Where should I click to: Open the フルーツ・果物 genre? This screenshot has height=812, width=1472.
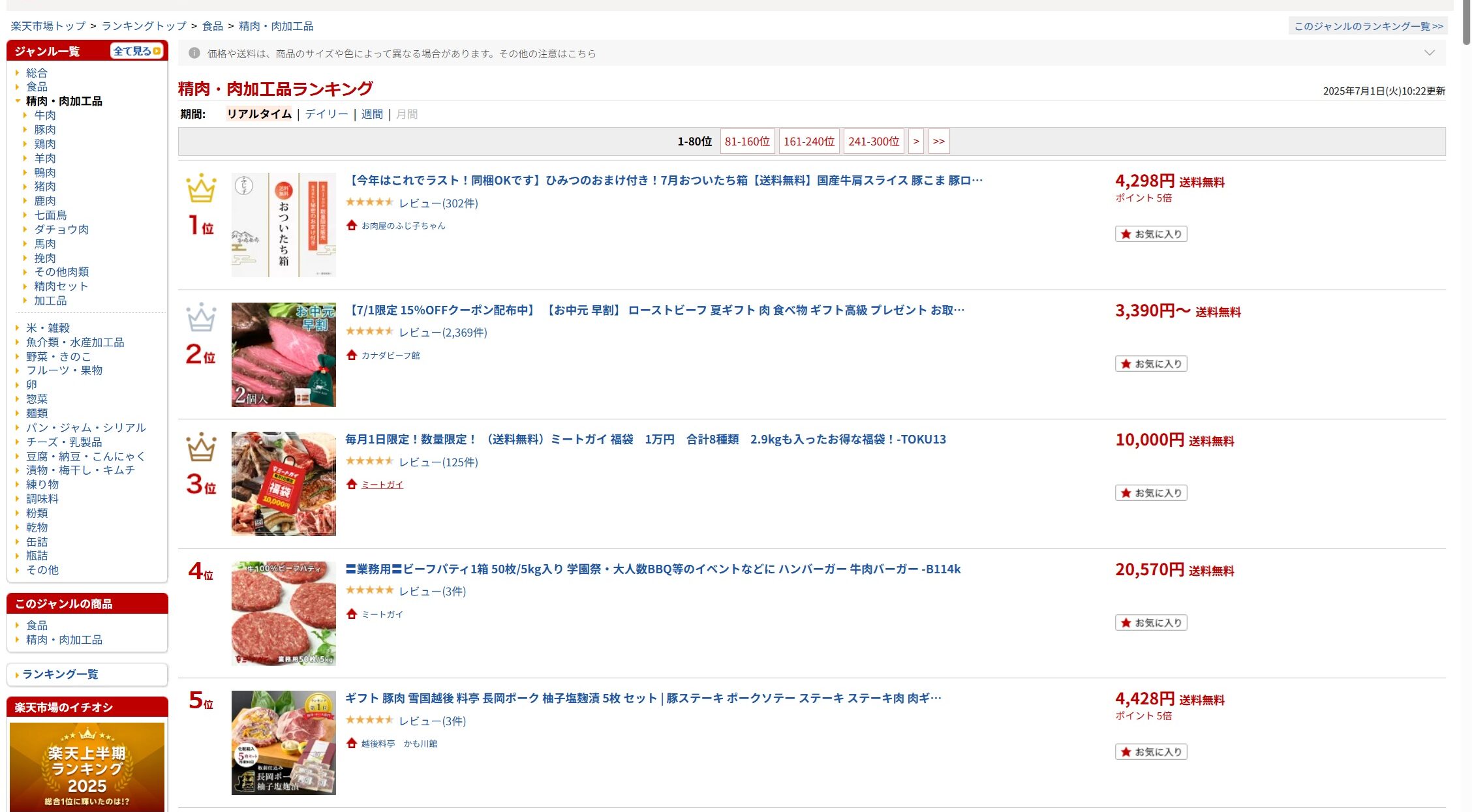[64, 370]
